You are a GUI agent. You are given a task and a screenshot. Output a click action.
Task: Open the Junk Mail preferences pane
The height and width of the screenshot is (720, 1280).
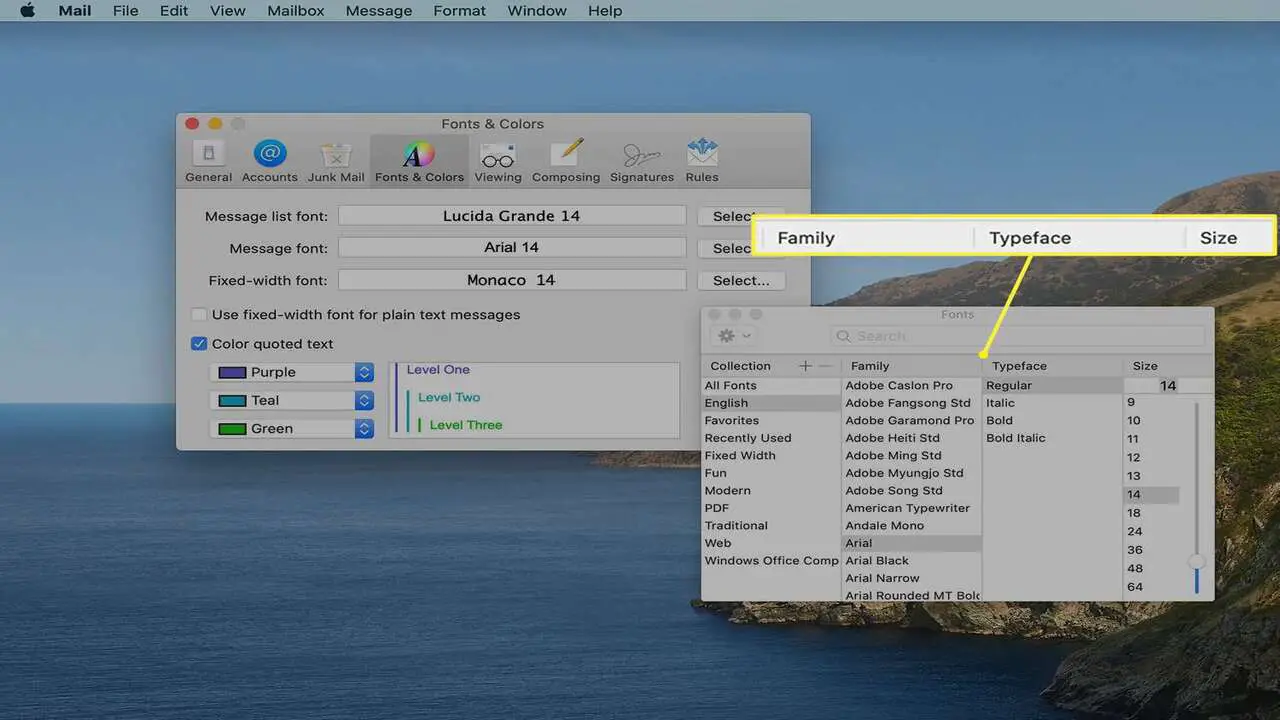tap(336, 161)
